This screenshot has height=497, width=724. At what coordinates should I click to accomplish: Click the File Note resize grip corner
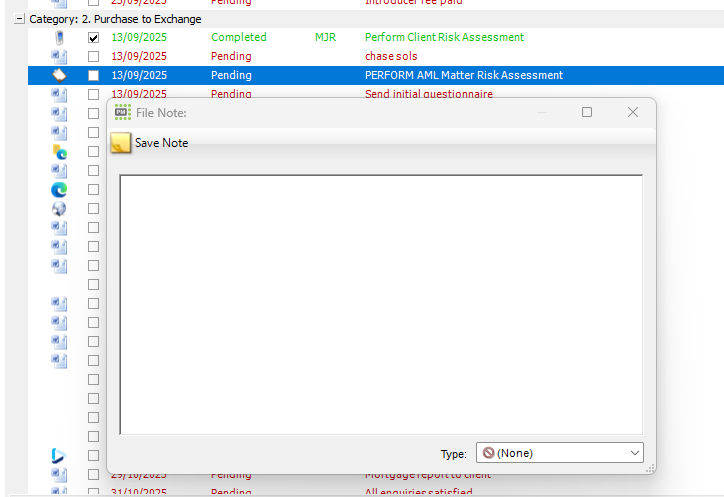pos(651,468)
